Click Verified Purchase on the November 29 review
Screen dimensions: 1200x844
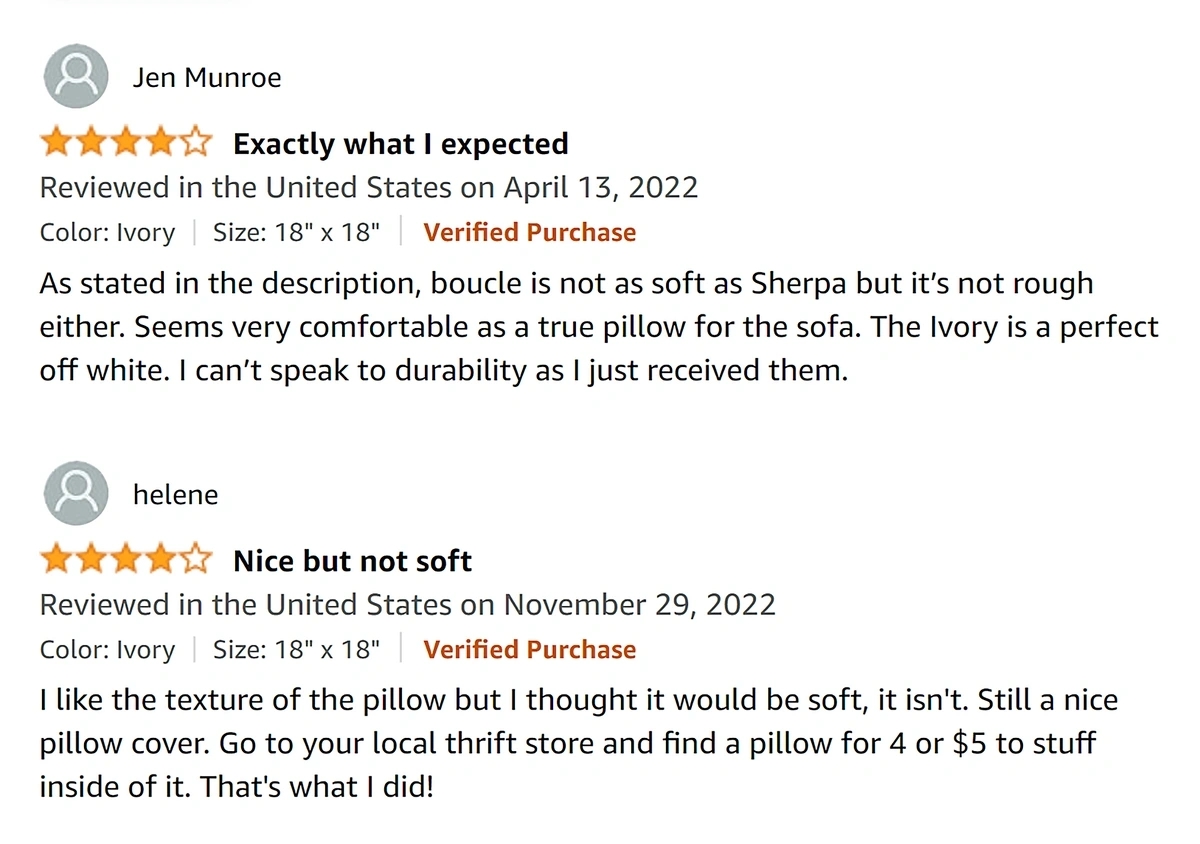point(529,649)
